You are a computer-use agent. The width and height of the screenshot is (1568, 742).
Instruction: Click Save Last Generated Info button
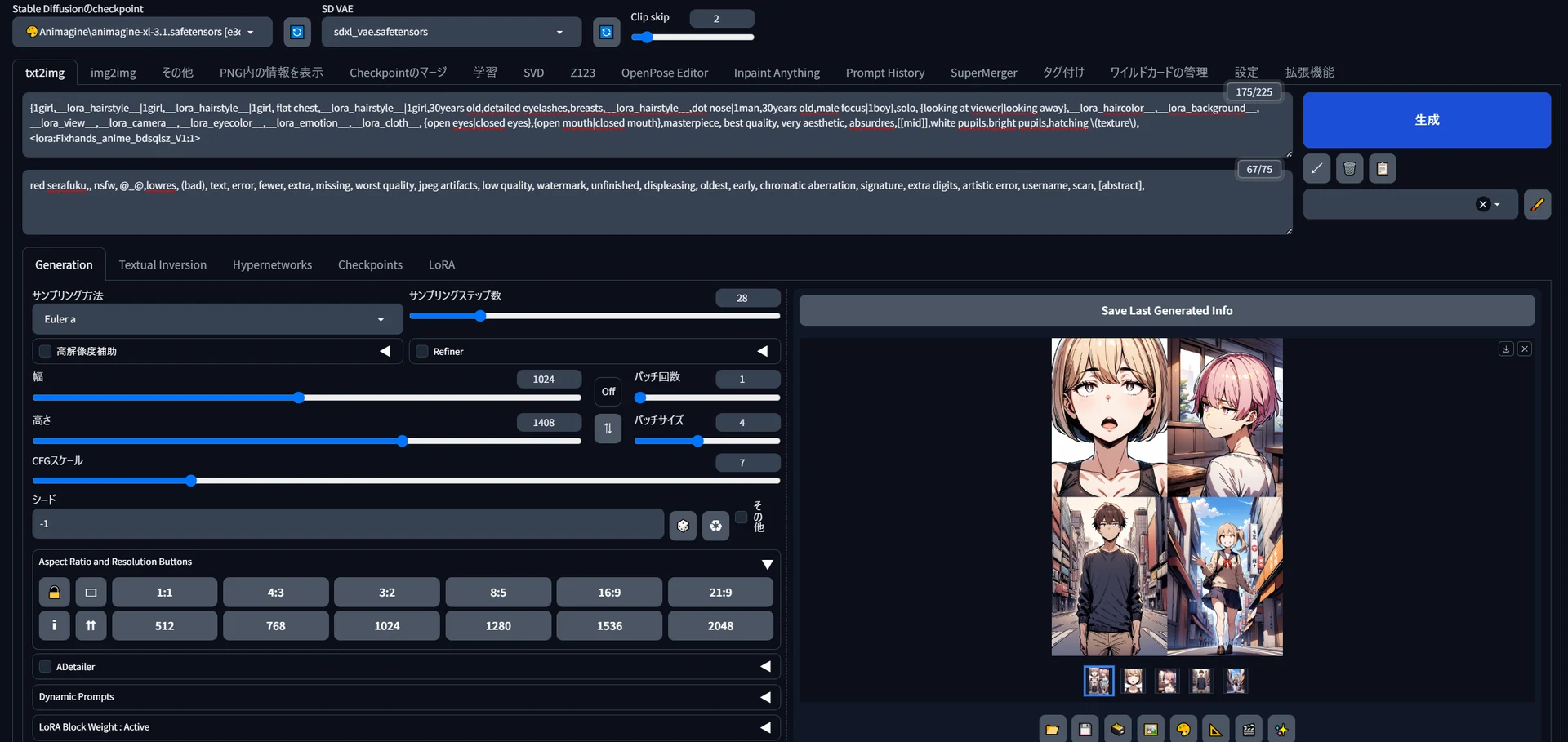point(1166,311)
